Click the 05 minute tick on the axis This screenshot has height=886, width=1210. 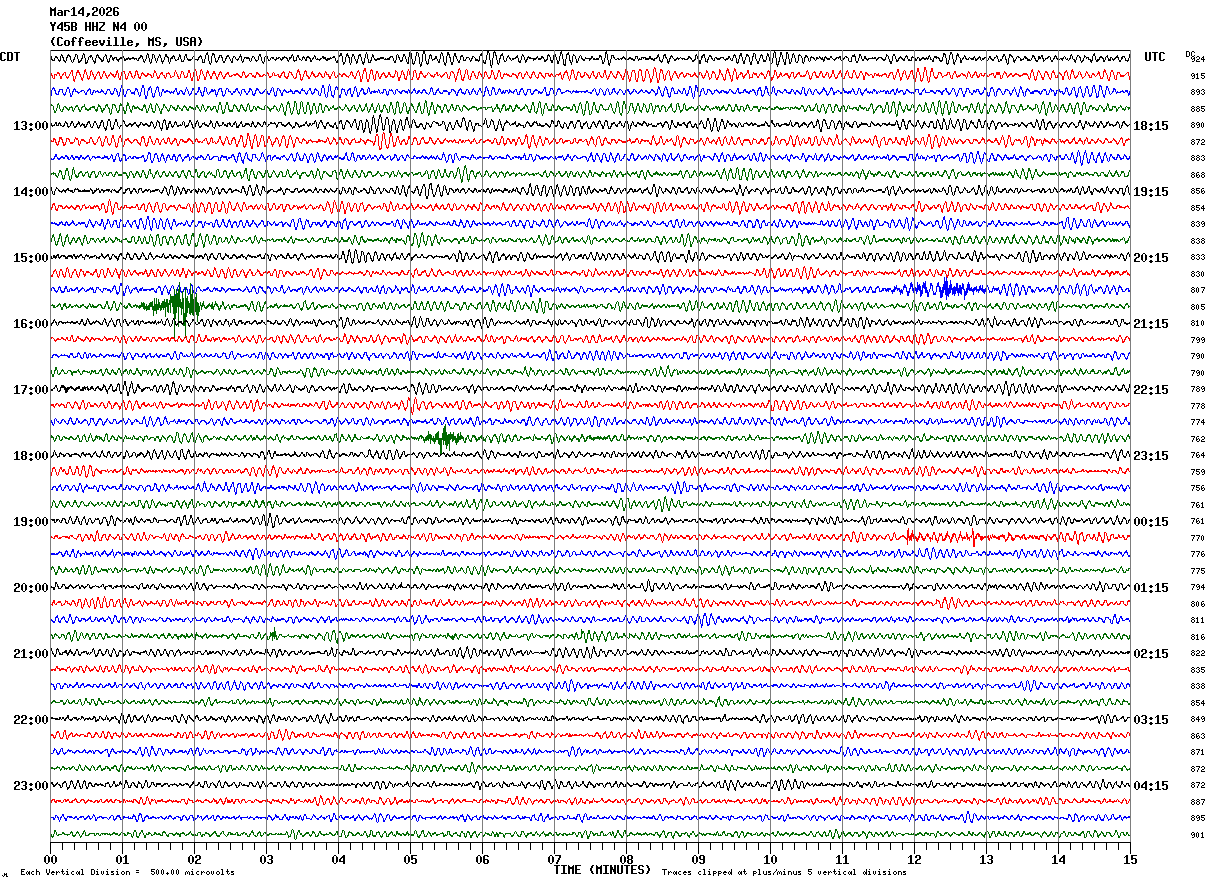click(x=410, y=859)
